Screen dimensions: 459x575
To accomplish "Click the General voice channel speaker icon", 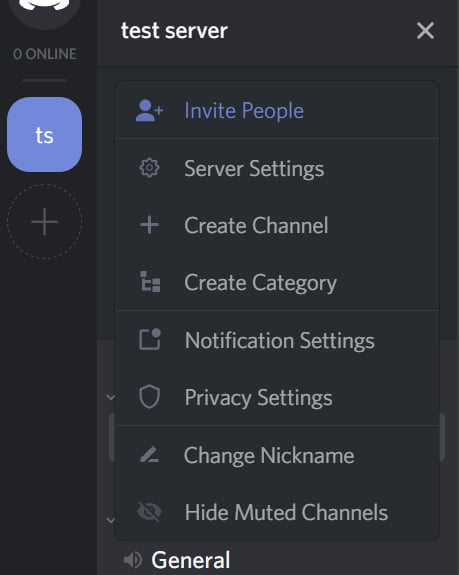I will click(132, 560).
